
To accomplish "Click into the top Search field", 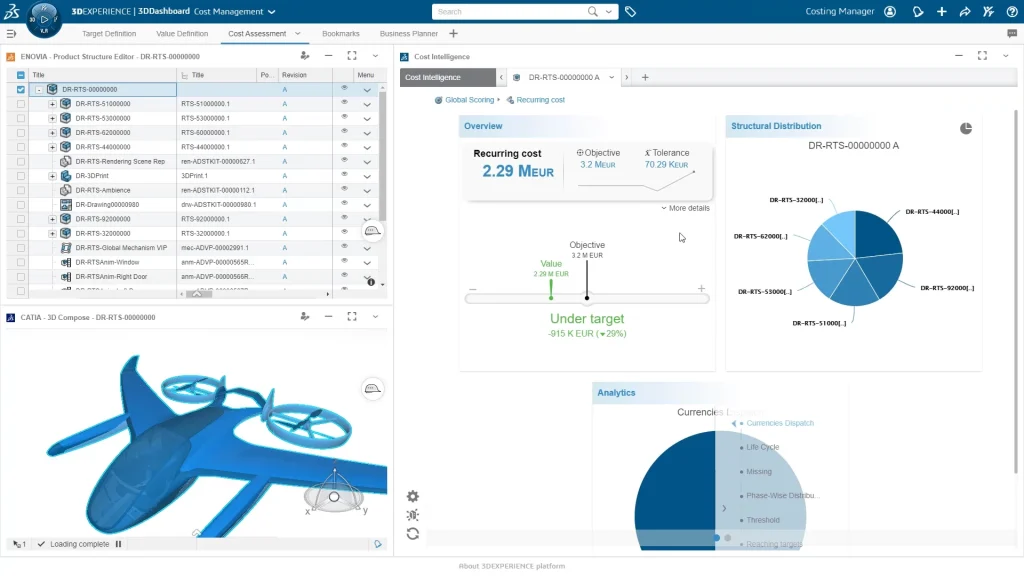I will 510,12.
